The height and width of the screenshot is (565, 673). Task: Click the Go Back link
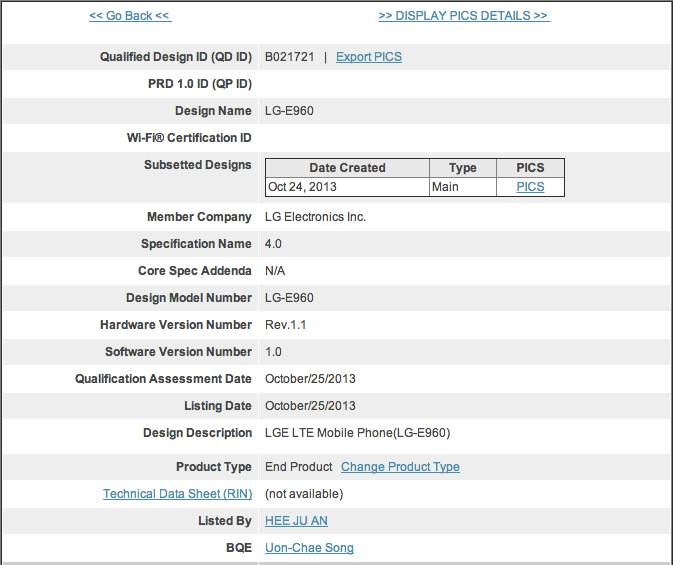[129, 16]
